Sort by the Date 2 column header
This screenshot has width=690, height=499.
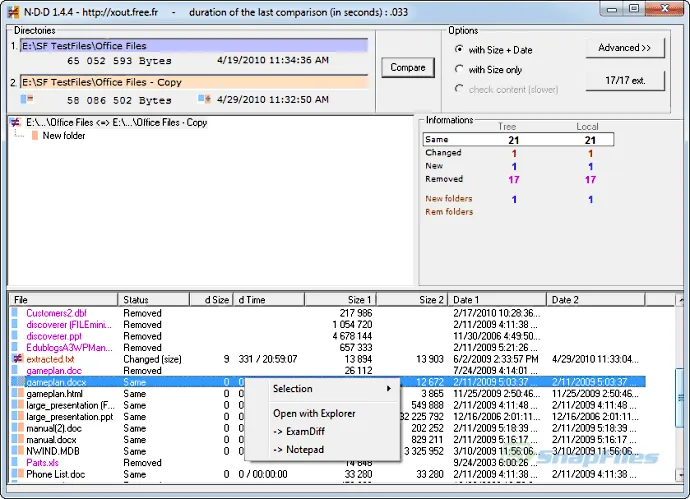tap(595, 300)
